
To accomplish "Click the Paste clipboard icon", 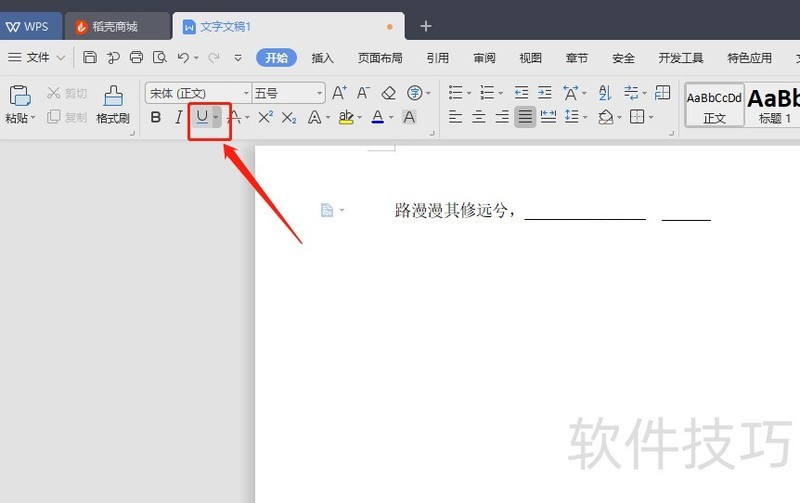I will tap(20, 95).
